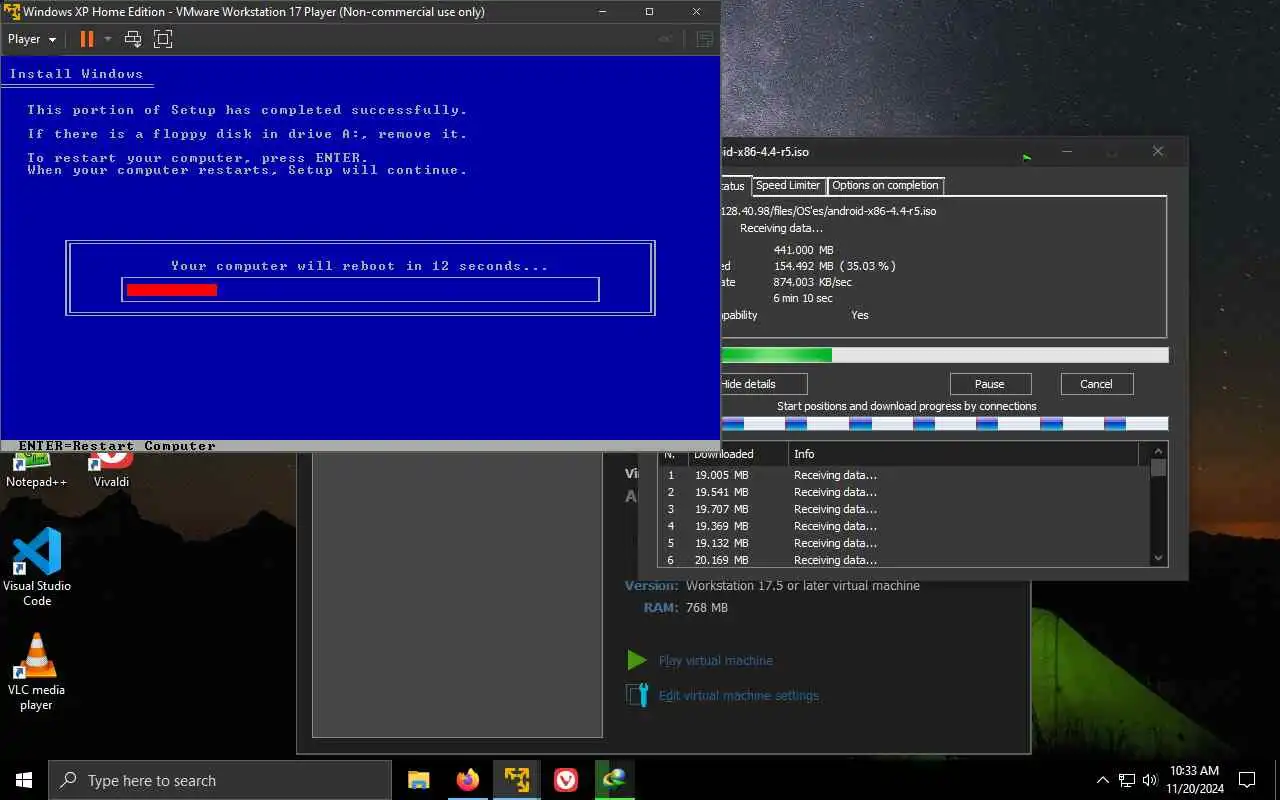The height and width of the screenshot is (800, 1280).
Task: Click the 441.000 MB file size value
Action: [x=804, y=250]
